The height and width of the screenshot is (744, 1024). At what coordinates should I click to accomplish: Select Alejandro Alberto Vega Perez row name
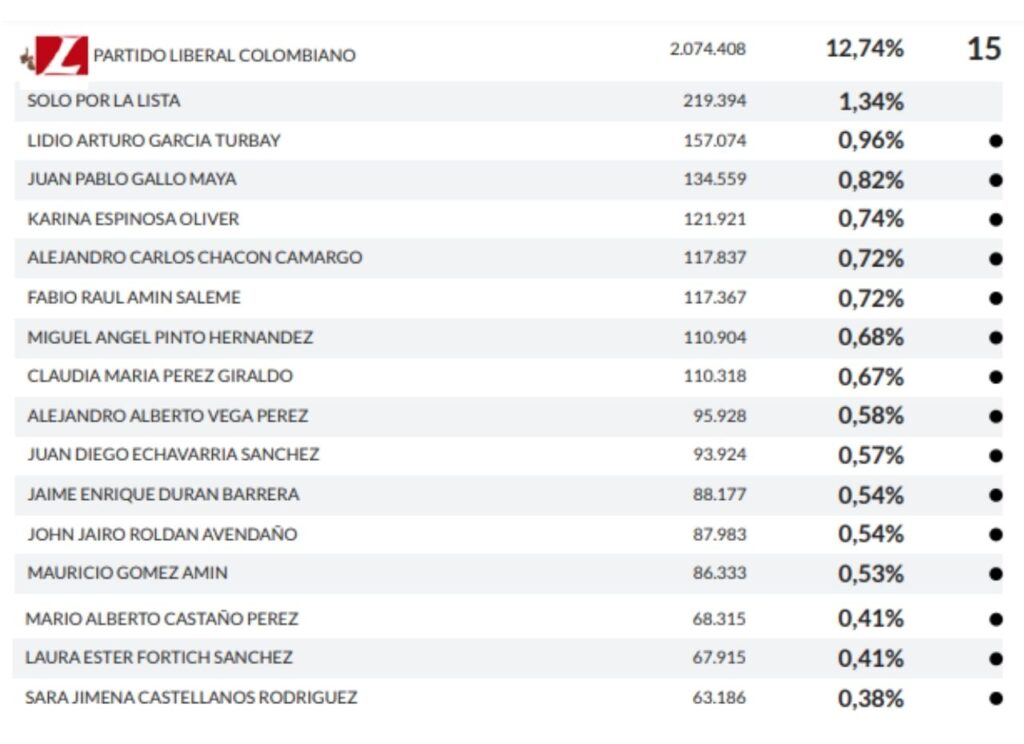tap(168, 416)
